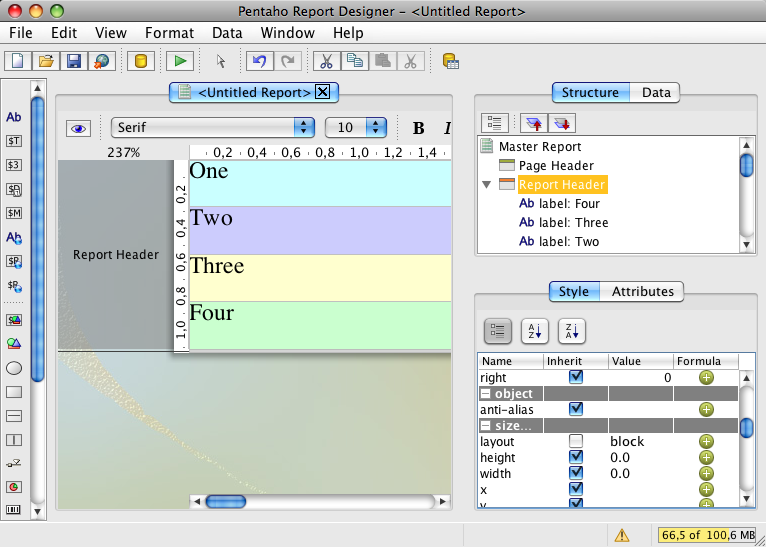The image size is (766, 547).
Task: Uncheck the Inherit box for x
Action: click(x=576, y=489)
